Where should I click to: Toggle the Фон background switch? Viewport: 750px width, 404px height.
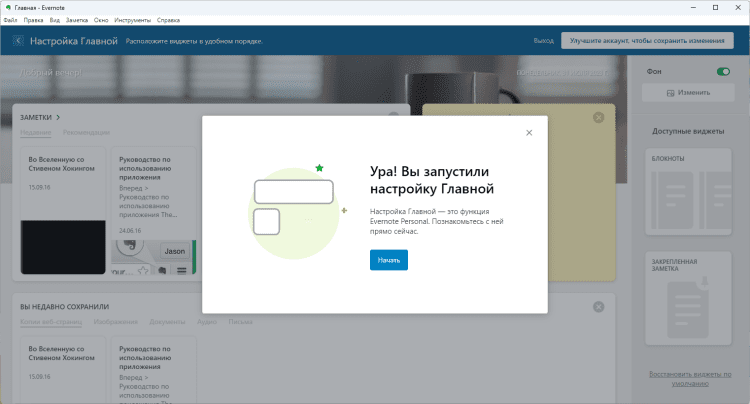pos(723,72)
